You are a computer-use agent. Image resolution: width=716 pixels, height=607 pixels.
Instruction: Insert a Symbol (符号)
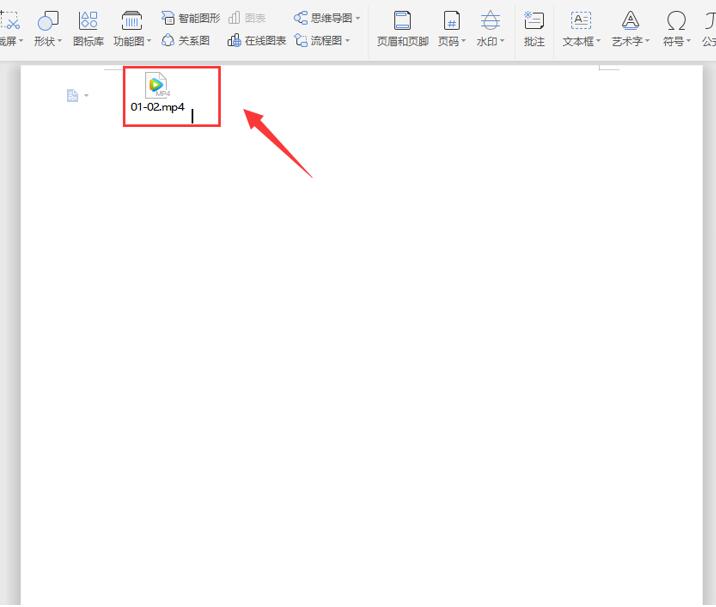click(x=676, y=28)
